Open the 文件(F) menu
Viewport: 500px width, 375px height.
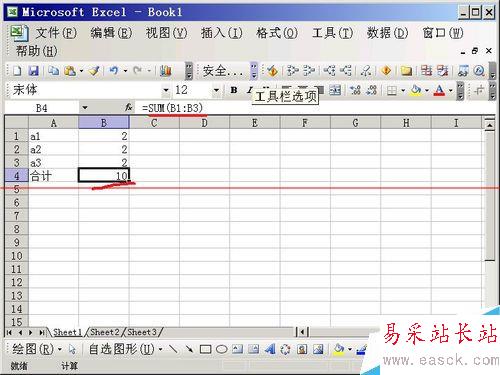[56, 33]
